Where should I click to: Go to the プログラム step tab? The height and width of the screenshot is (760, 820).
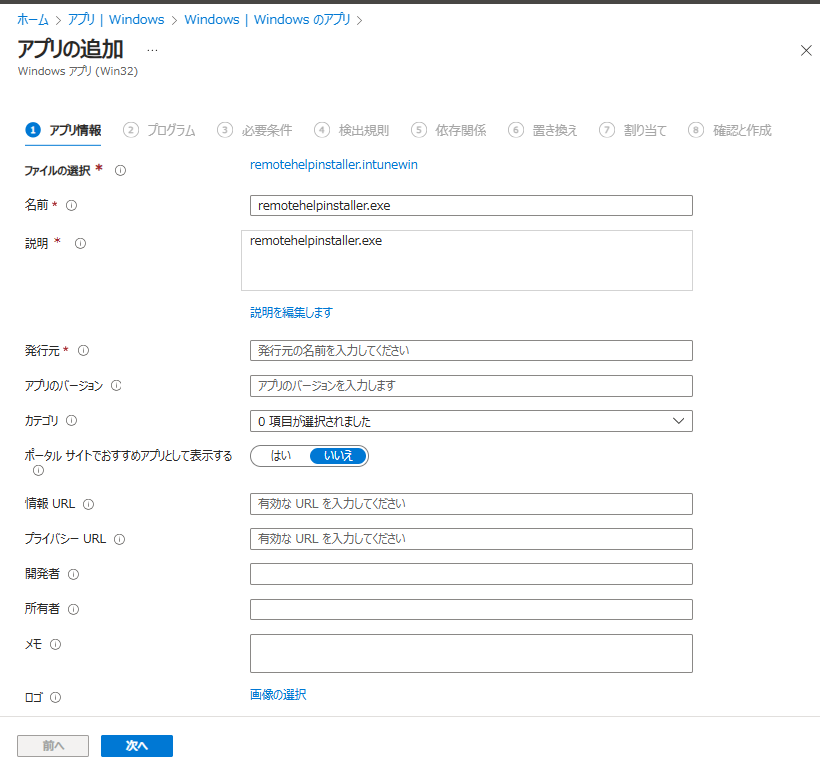159,130
